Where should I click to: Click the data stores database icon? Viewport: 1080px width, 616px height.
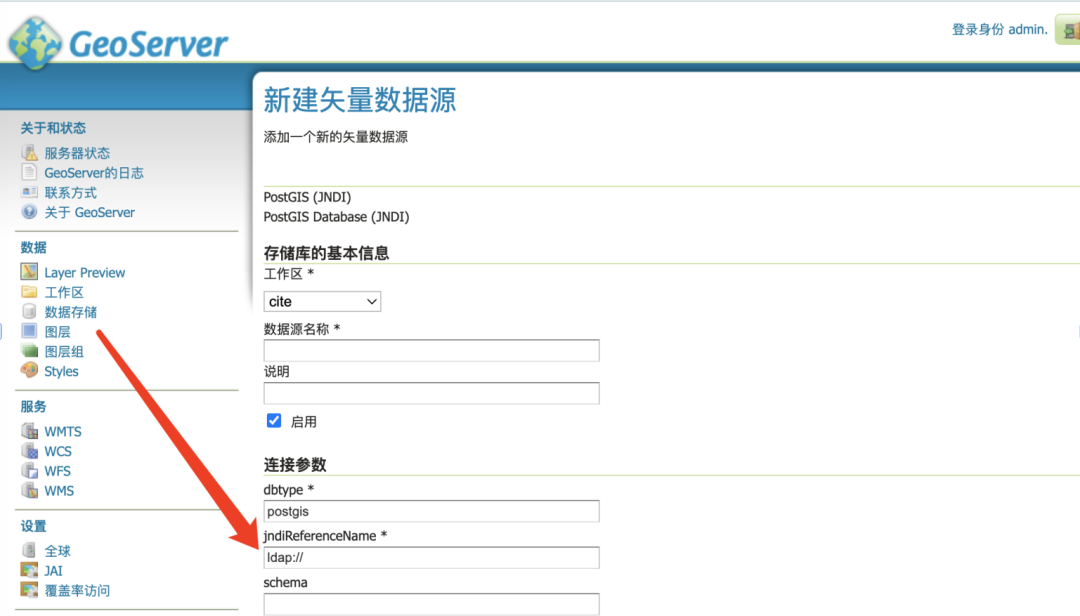[29, 311]
